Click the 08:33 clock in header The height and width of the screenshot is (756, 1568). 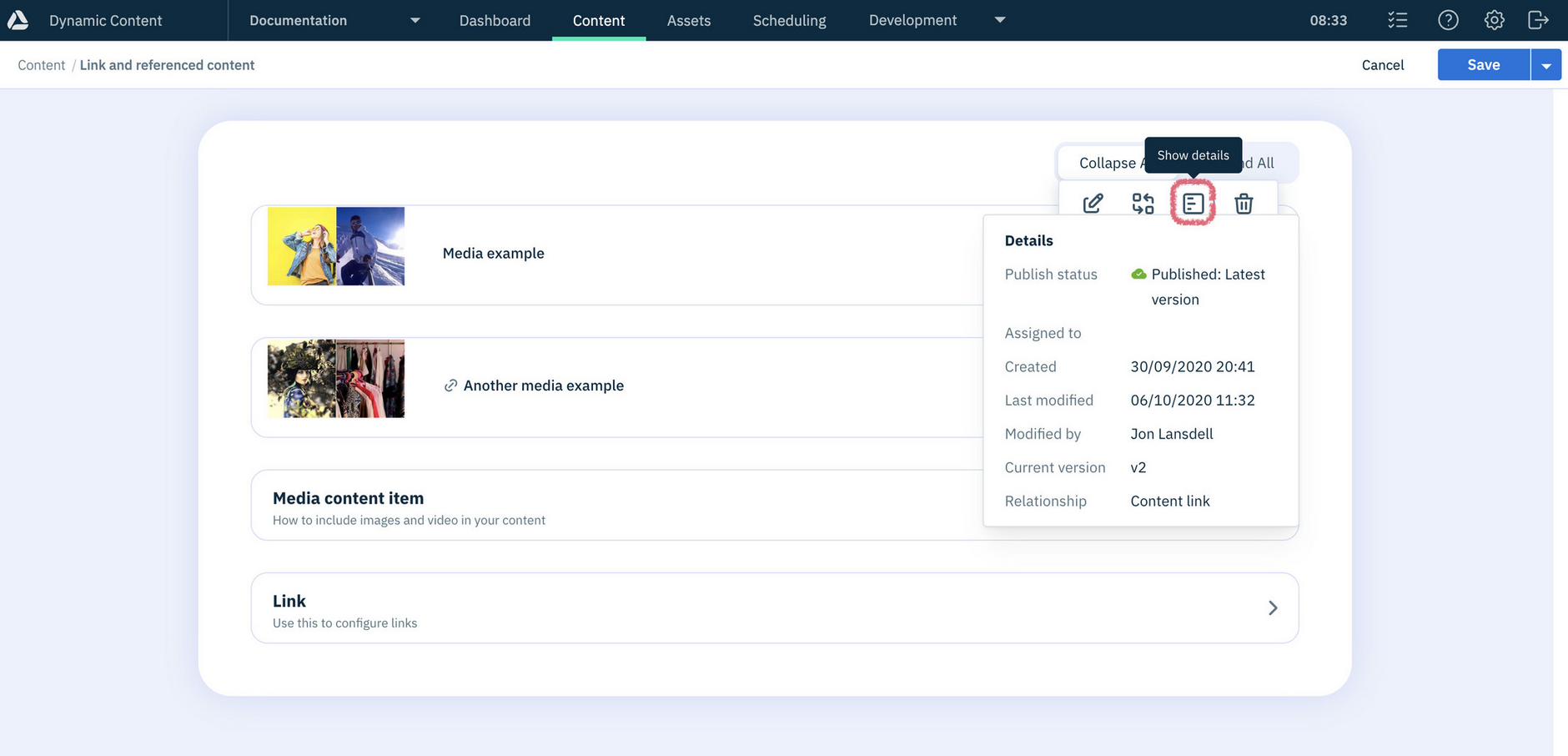tap(1328, 20)
